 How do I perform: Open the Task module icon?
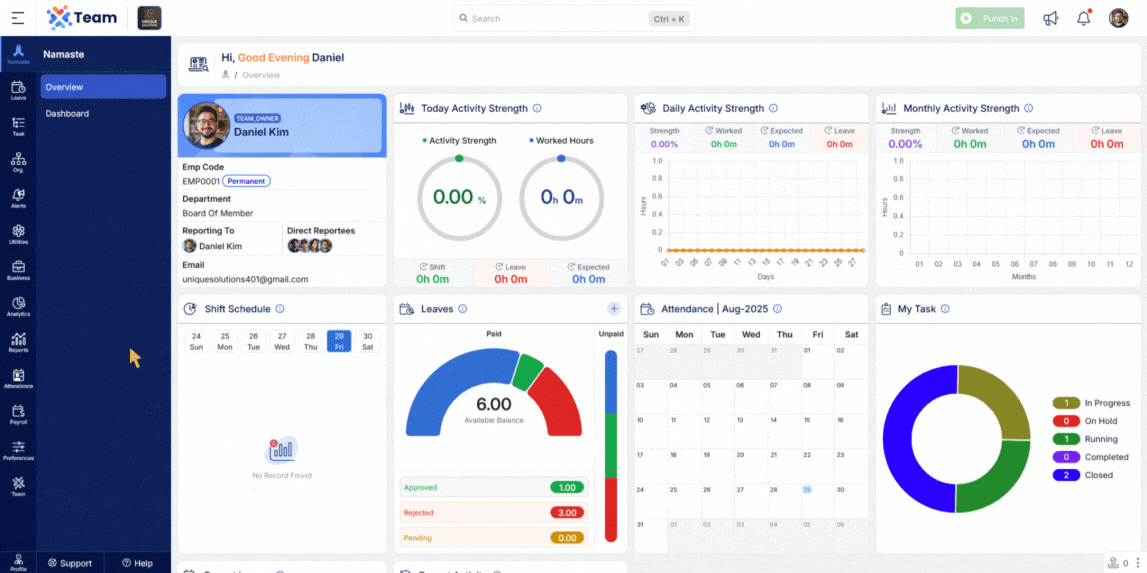18,126
